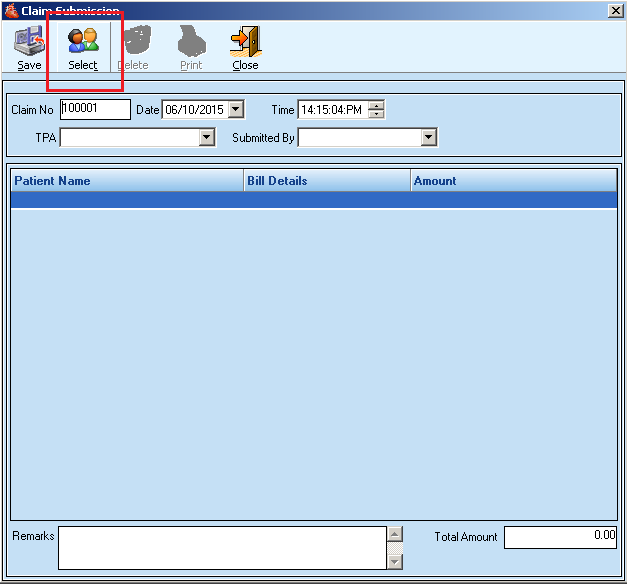Open patient selection with the Select icon

[83, 42]
